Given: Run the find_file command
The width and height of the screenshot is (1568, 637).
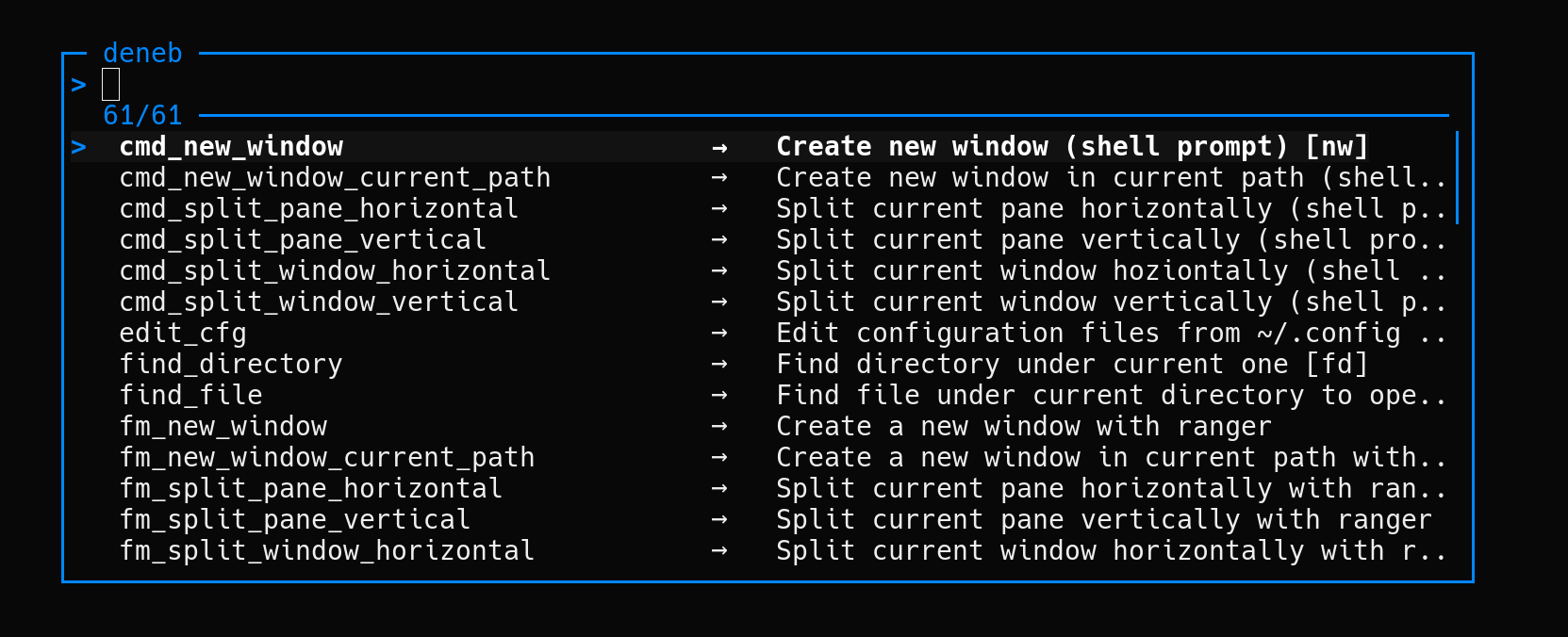Looking at the screenshot, I should [190, 395].
